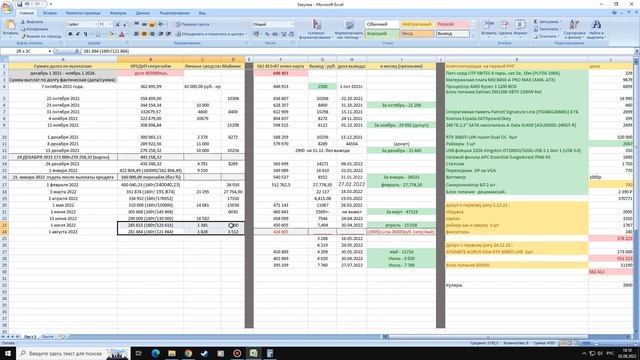Increase font size with the large A
640x360 pixels.
[x=118, y=24]
